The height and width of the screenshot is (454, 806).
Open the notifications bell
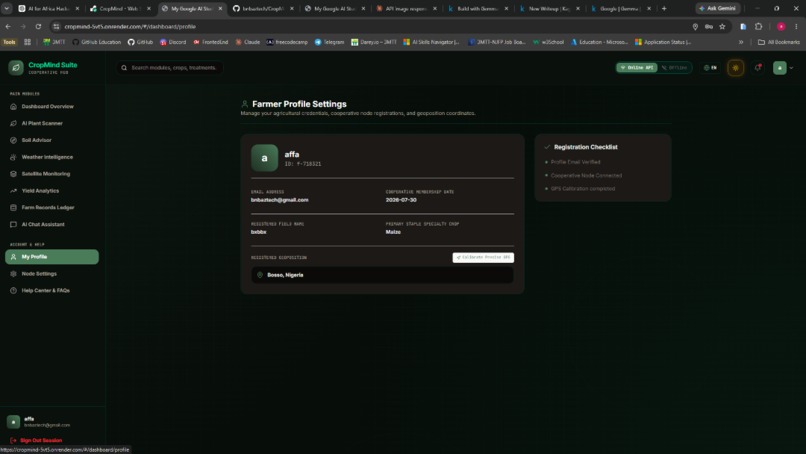pos(758,68)
